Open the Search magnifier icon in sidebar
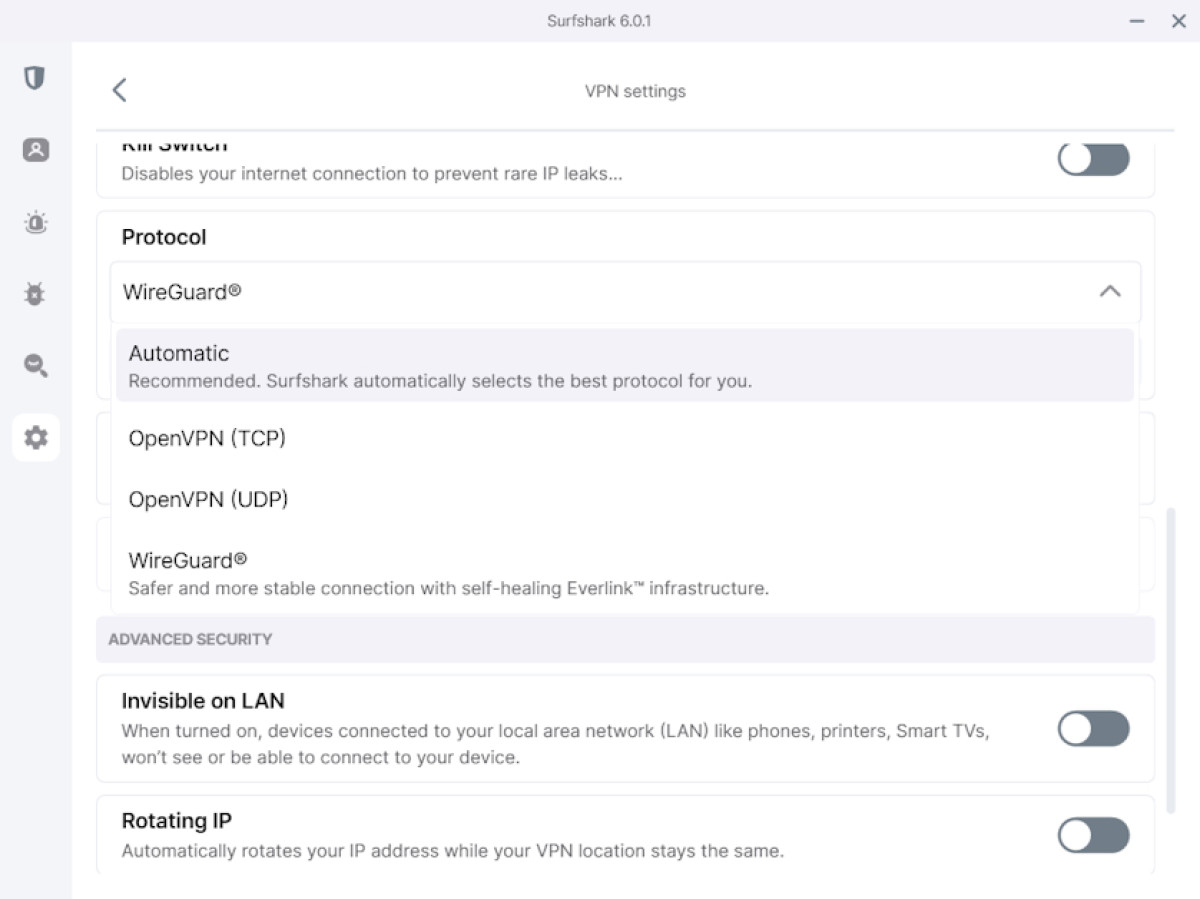 pos(35,366)
